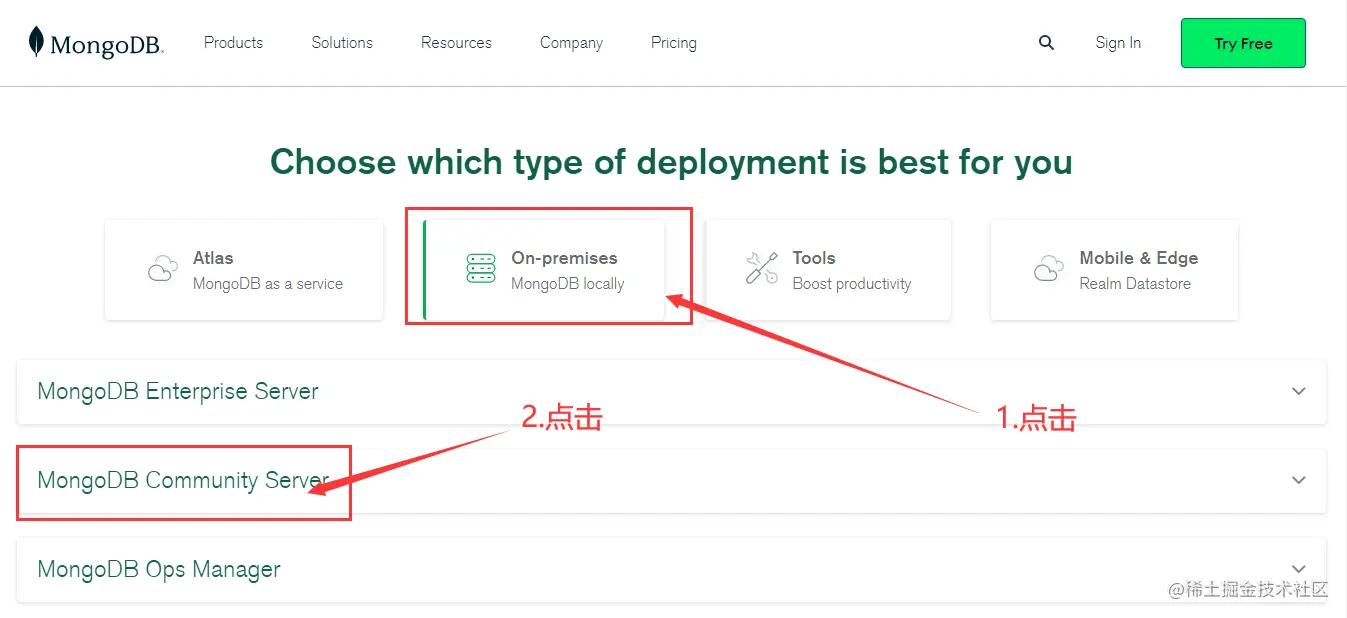Click the MongoDB wordmark text
1347x618 pixels.
tap(106, 45)
